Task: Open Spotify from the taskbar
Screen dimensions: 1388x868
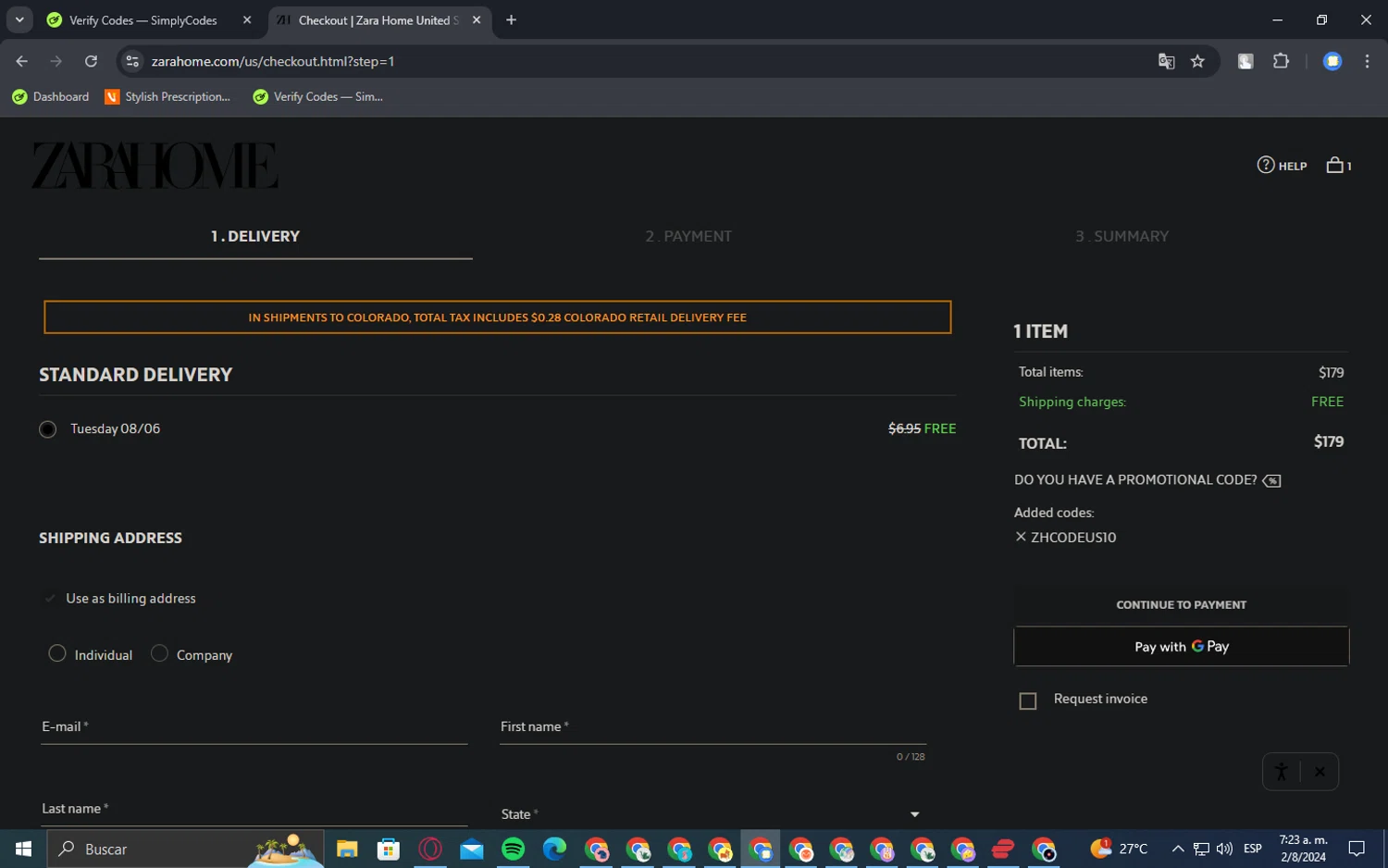Action: (514, 849)
